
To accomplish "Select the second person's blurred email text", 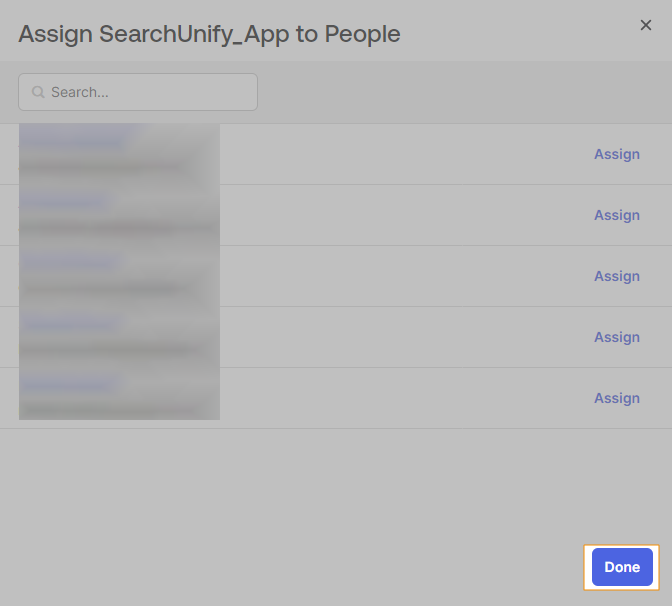I will (115, 227).
